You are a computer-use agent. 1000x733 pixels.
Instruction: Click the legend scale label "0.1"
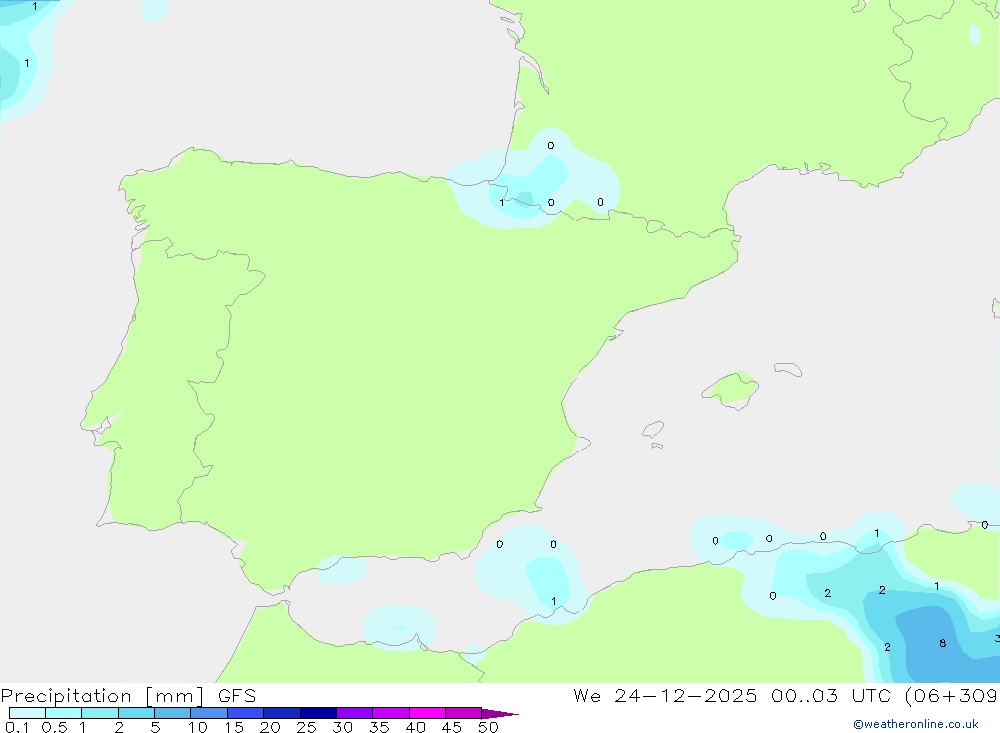17,727
